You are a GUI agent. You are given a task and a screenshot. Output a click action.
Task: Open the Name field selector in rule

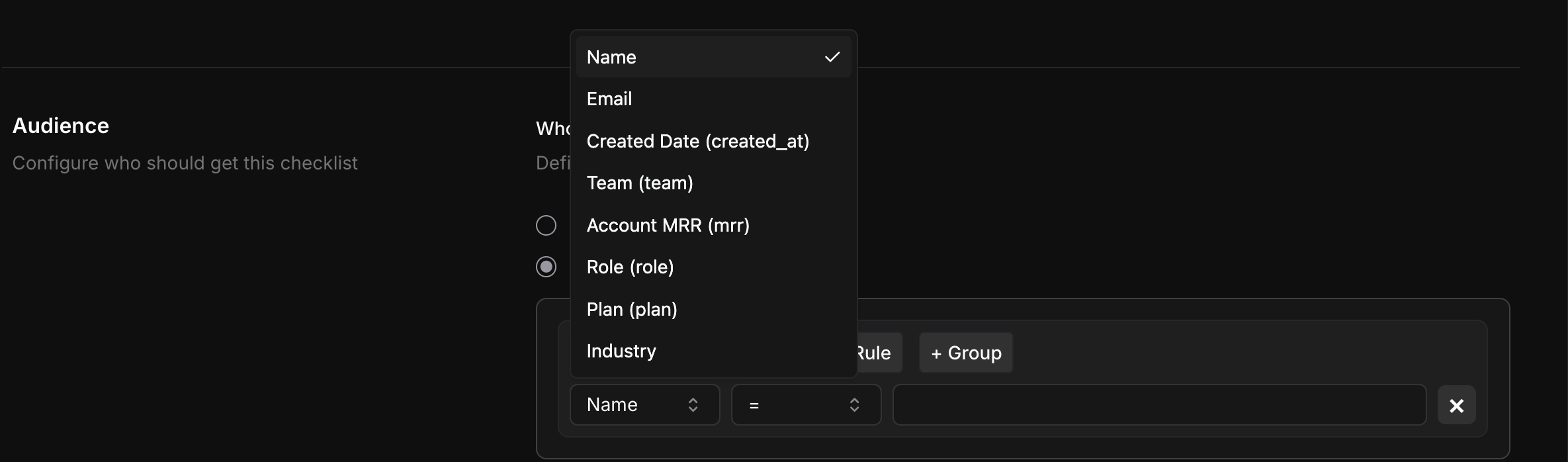644,405
